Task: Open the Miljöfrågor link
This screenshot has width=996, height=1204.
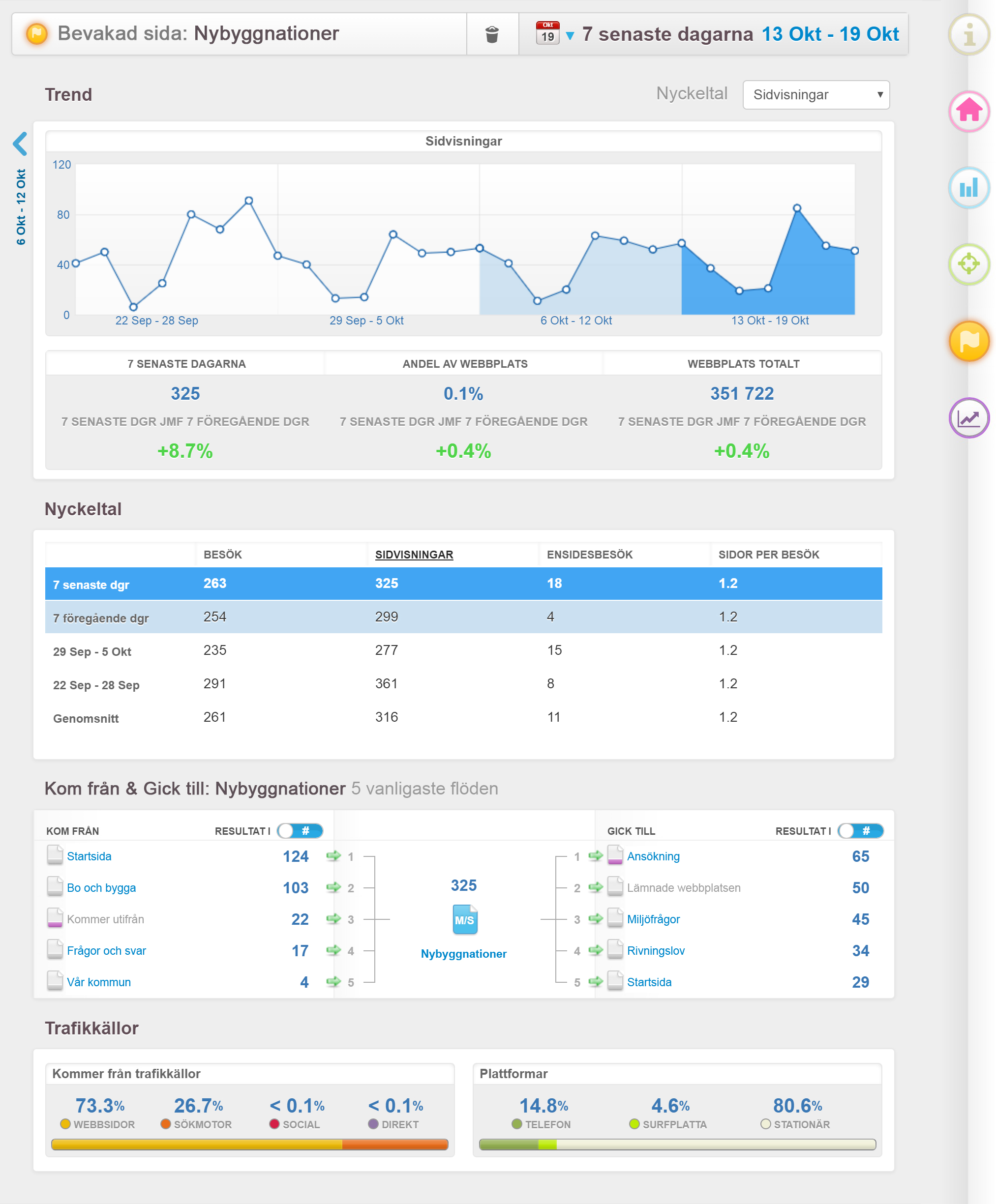Action: point(653,919)
